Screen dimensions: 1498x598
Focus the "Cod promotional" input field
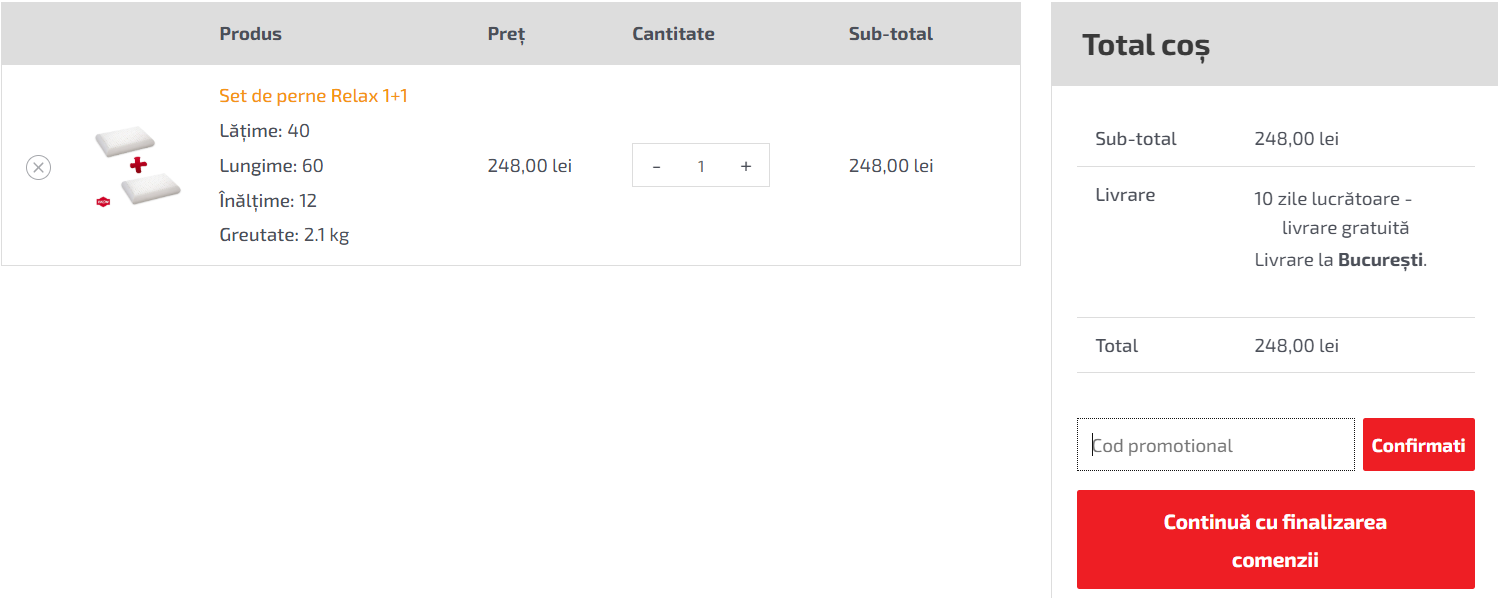[1216, 445]
